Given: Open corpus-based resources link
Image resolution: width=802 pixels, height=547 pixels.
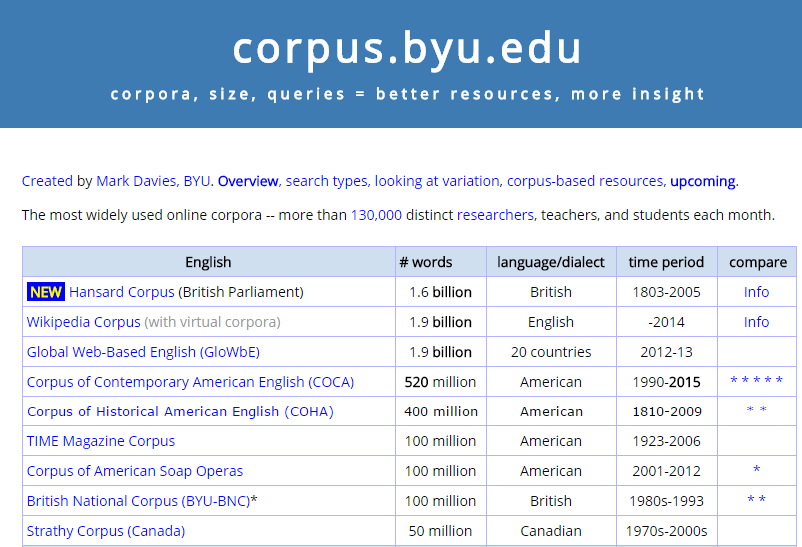Looking at the screenshot, I should click(x=585, y=181).
